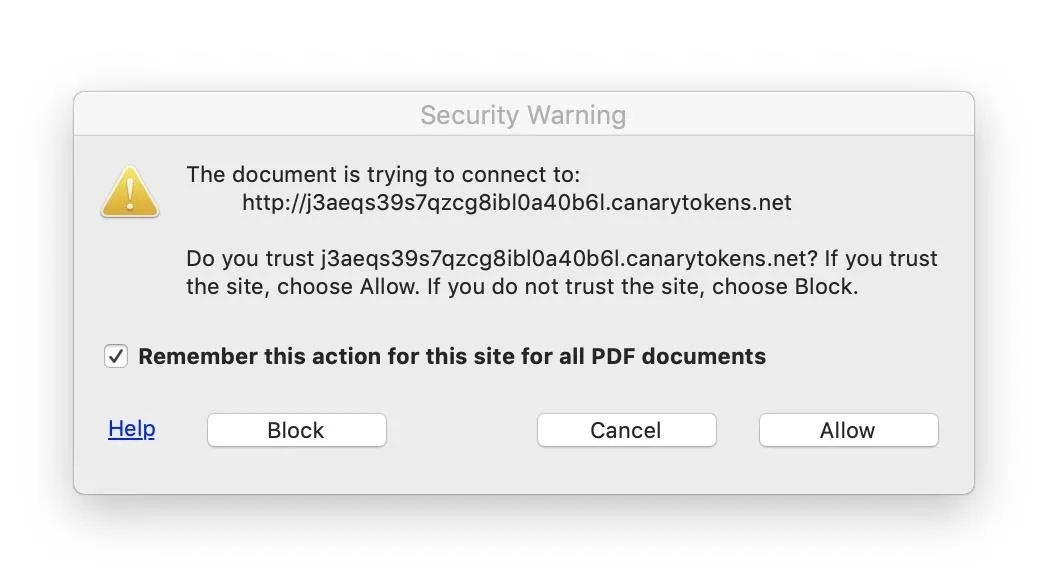Image resolution: width=1058 pixels, height=578 pixels.
Task: Click 'canarytokens.net' in the indented URL
Action: click(x=700, y=203)
